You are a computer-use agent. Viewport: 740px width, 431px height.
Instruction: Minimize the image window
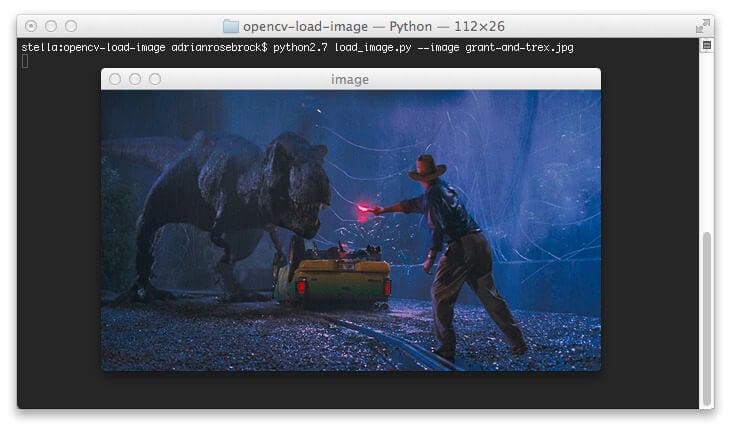(135, 79)
